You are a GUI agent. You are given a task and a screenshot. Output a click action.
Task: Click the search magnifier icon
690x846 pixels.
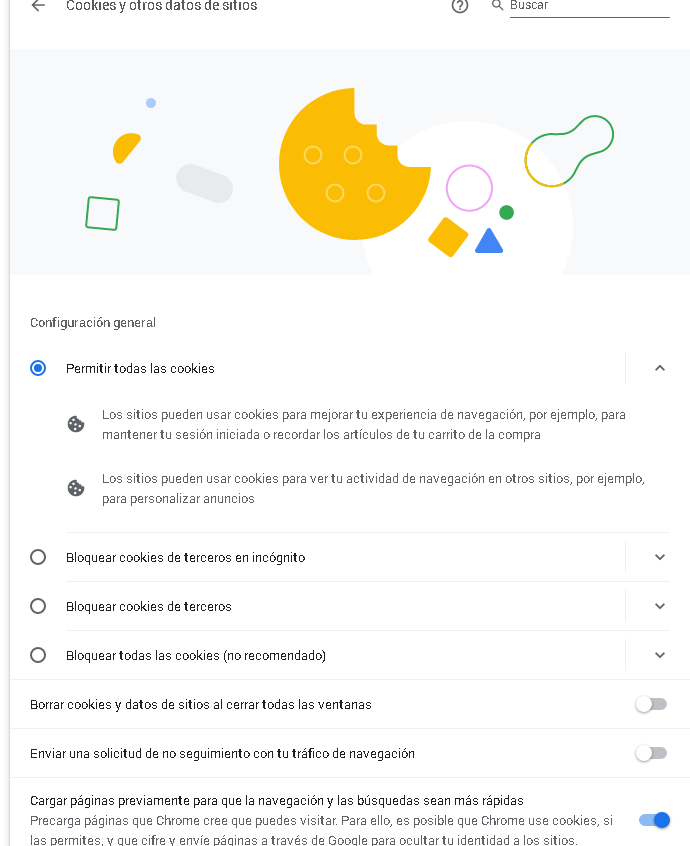pyautogui.click(x=497, y=5)
